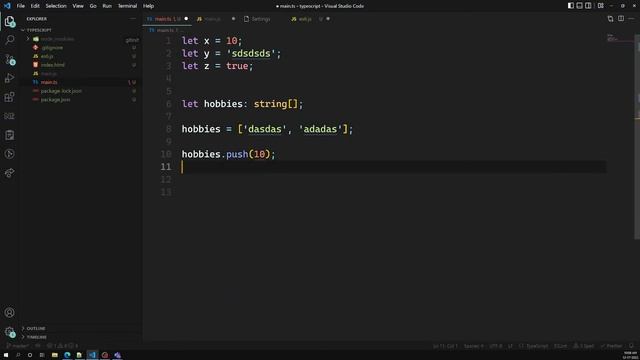The height and width of the screenshot is (360, 640).
Task: Click the master branch in the status bar
Action: [x=18, y=346]
